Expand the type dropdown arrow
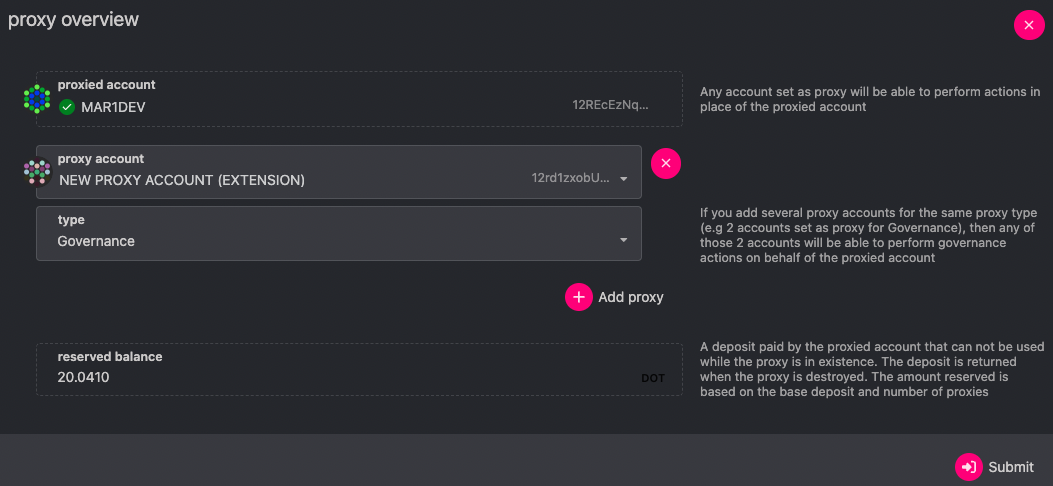This screenshot has height=486, width=1053. [x=624, y=241]
